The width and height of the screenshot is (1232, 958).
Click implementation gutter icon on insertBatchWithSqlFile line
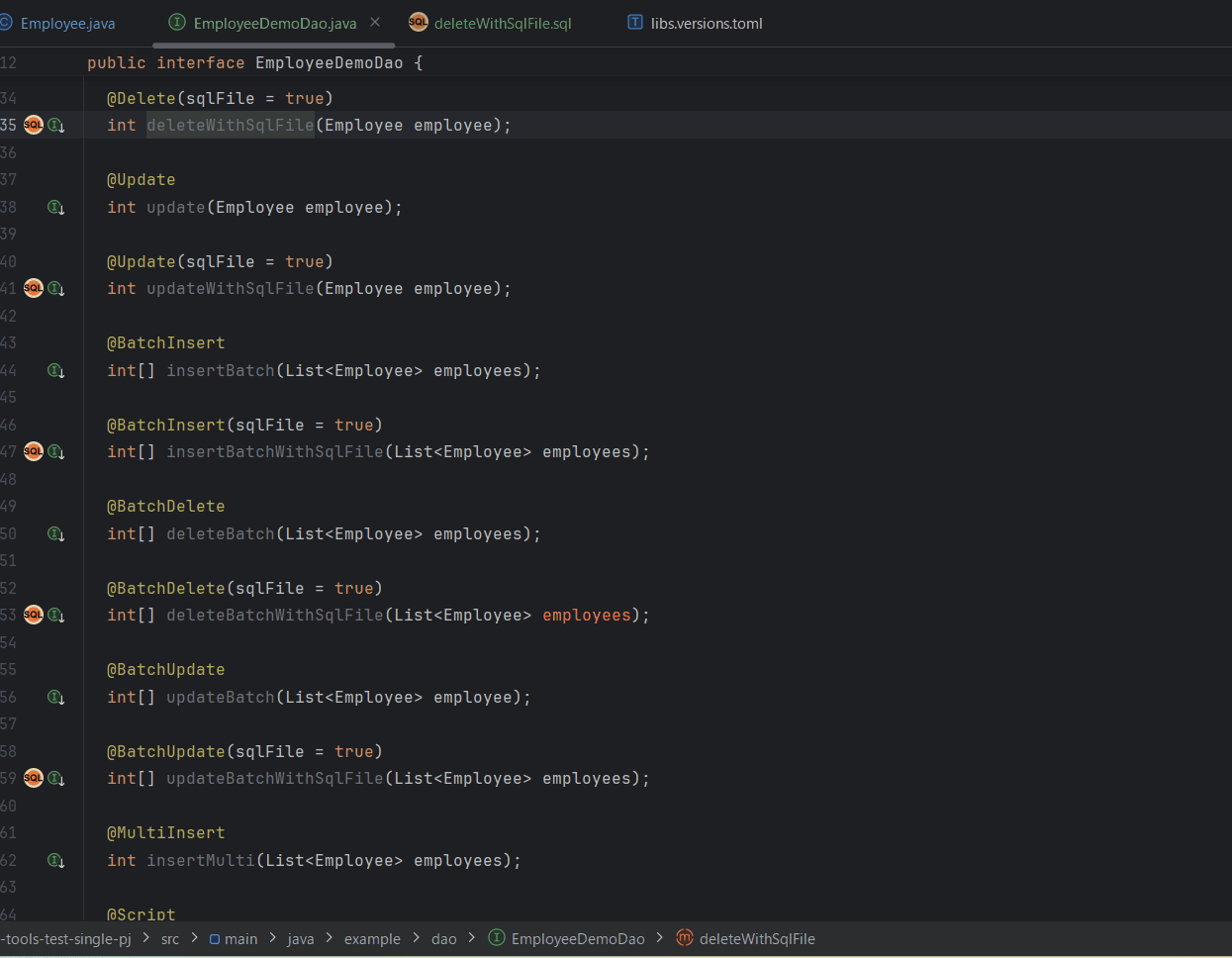coord(55,451)
